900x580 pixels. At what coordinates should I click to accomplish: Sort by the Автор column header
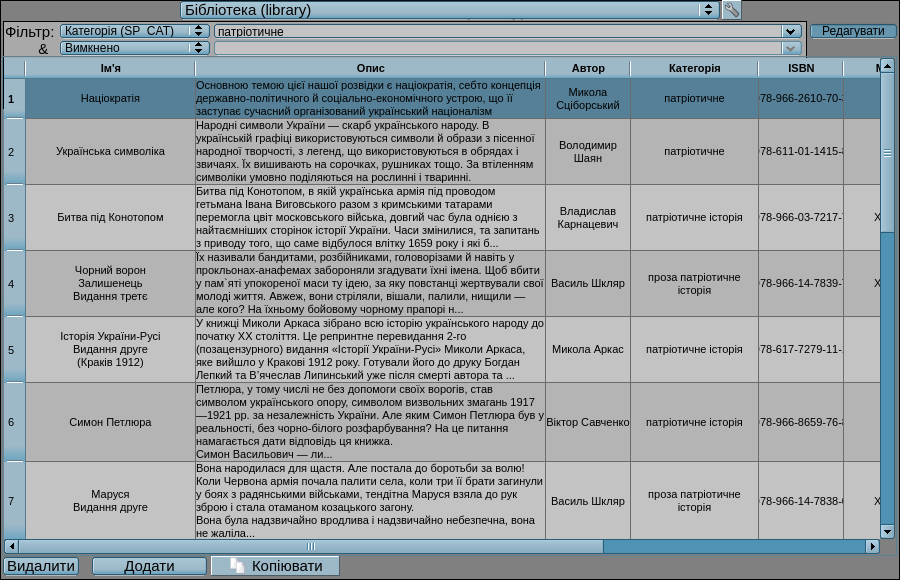[x=588, y=68]
